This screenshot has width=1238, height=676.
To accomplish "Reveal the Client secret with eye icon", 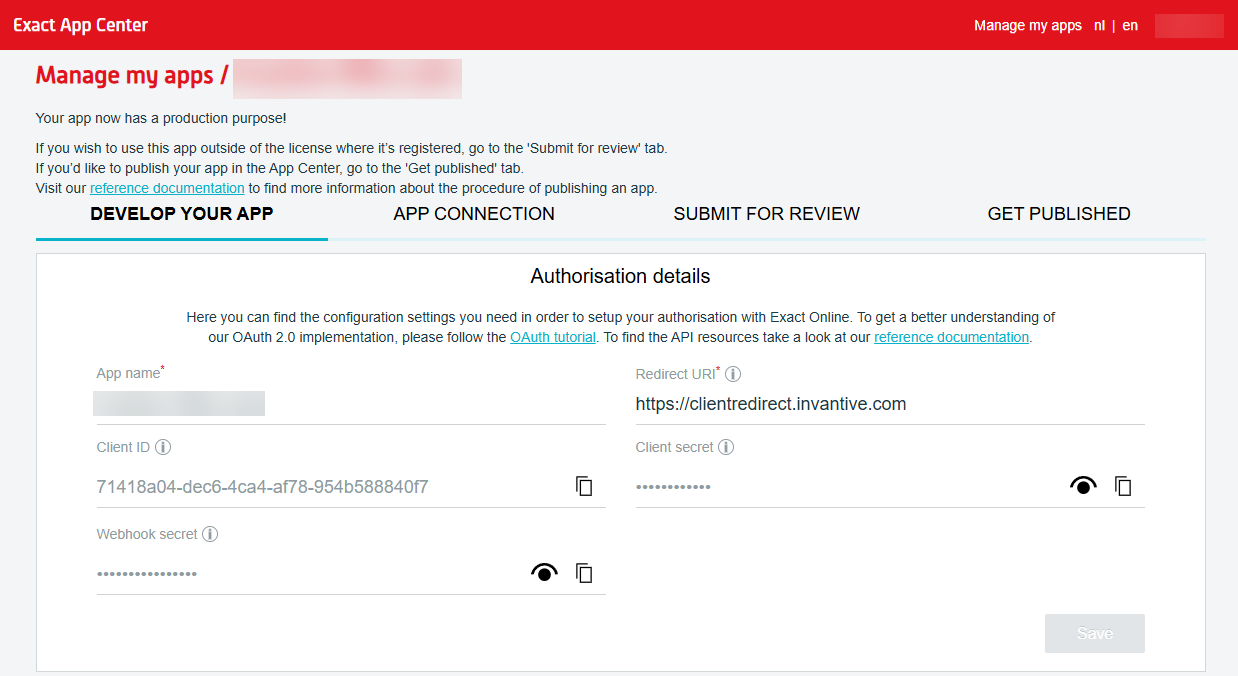I will [x=1083, y=486].
